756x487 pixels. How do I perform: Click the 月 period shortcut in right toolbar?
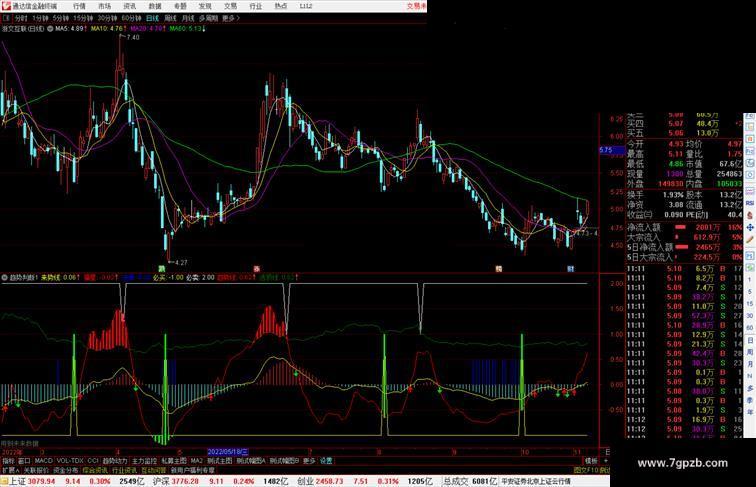pos(750,365)
